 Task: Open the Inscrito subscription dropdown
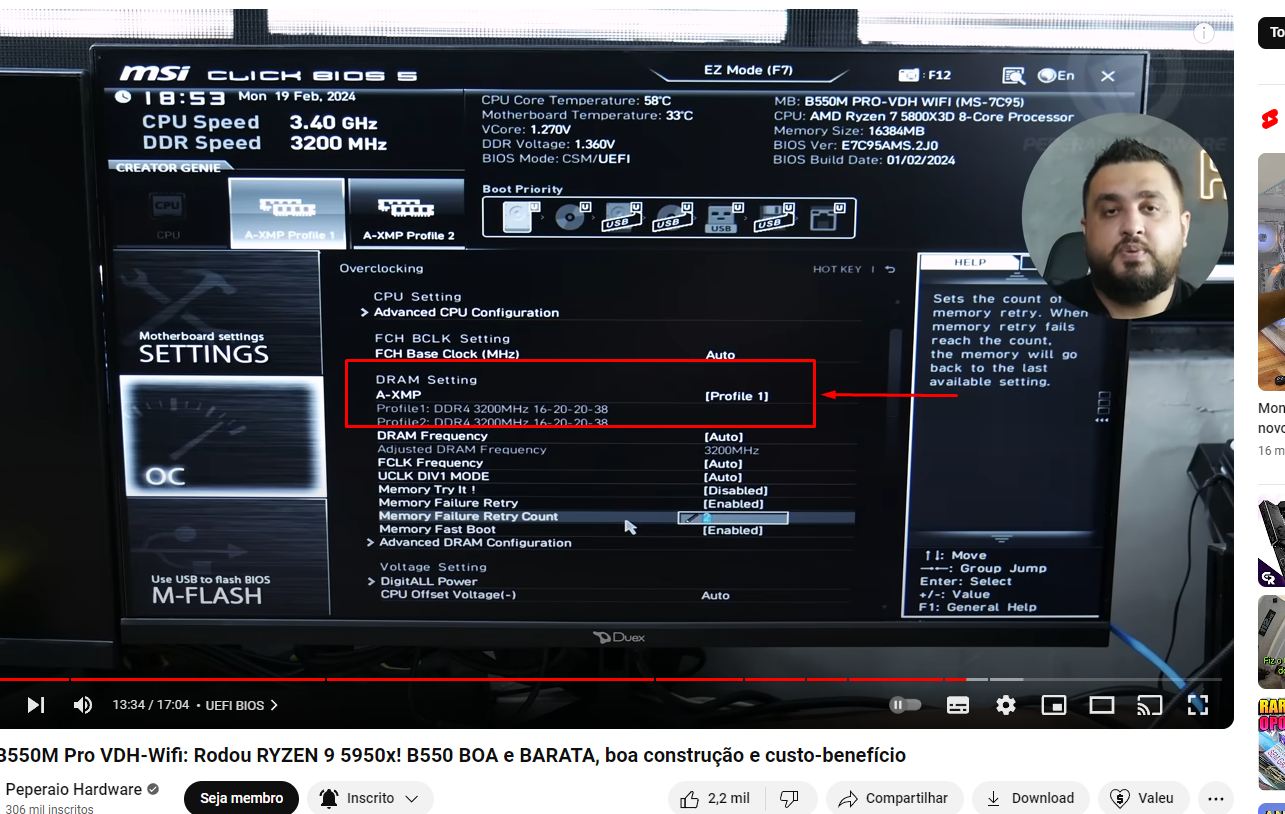pos(371,798)
